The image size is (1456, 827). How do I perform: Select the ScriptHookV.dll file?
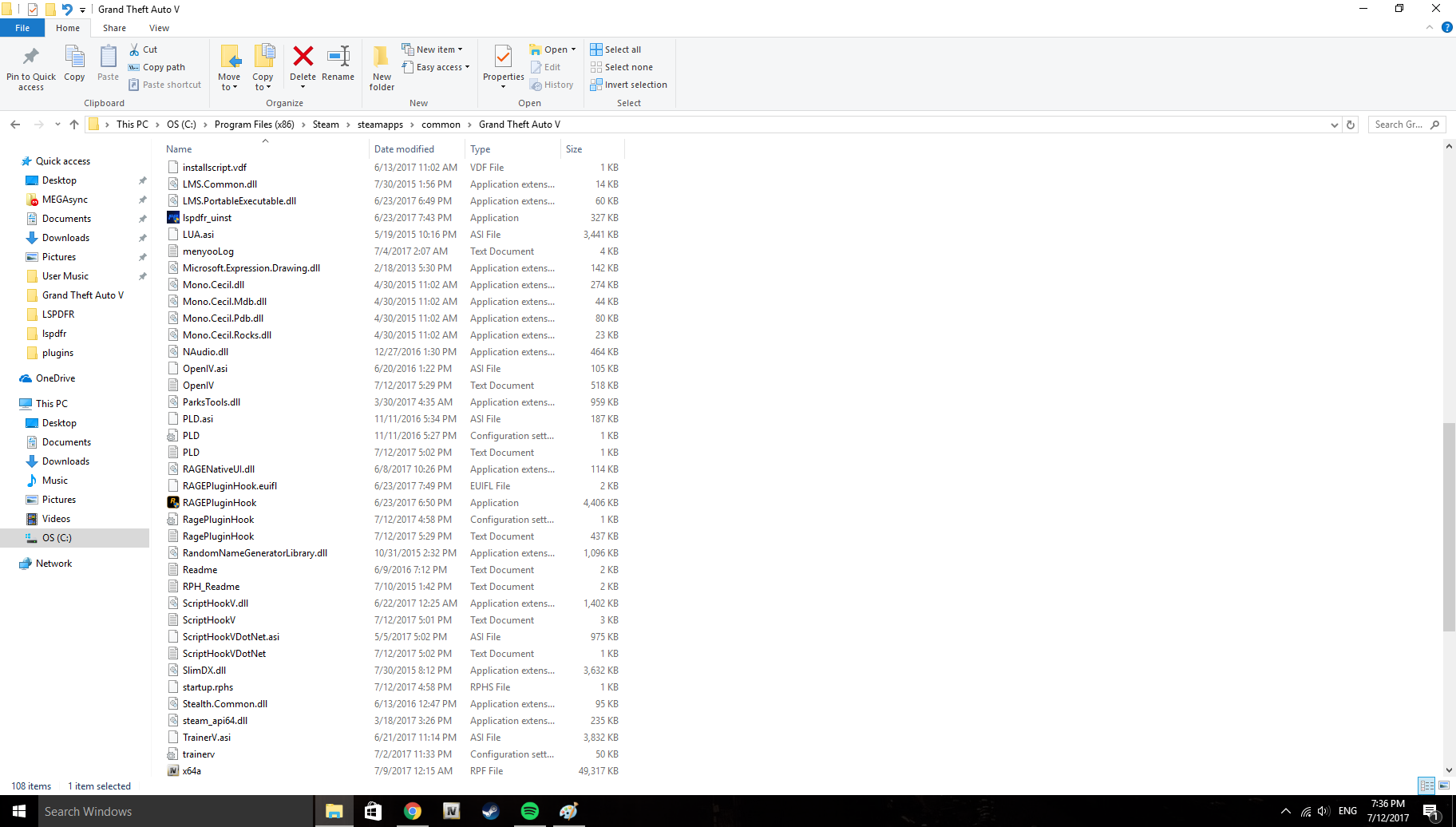[216, 603]
